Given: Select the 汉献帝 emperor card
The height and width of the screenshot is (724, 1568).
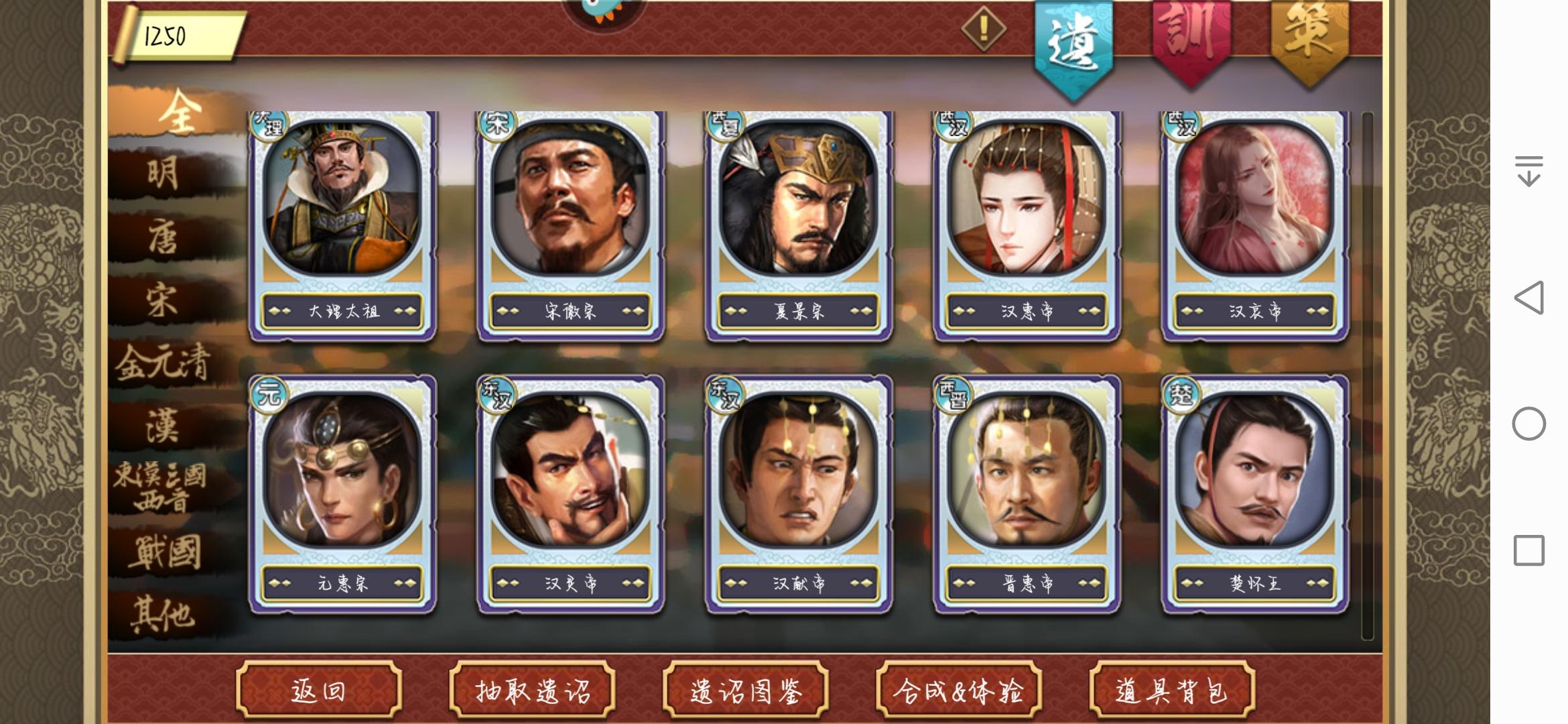Looking at the screenshot, I should (x=799, y=495).
